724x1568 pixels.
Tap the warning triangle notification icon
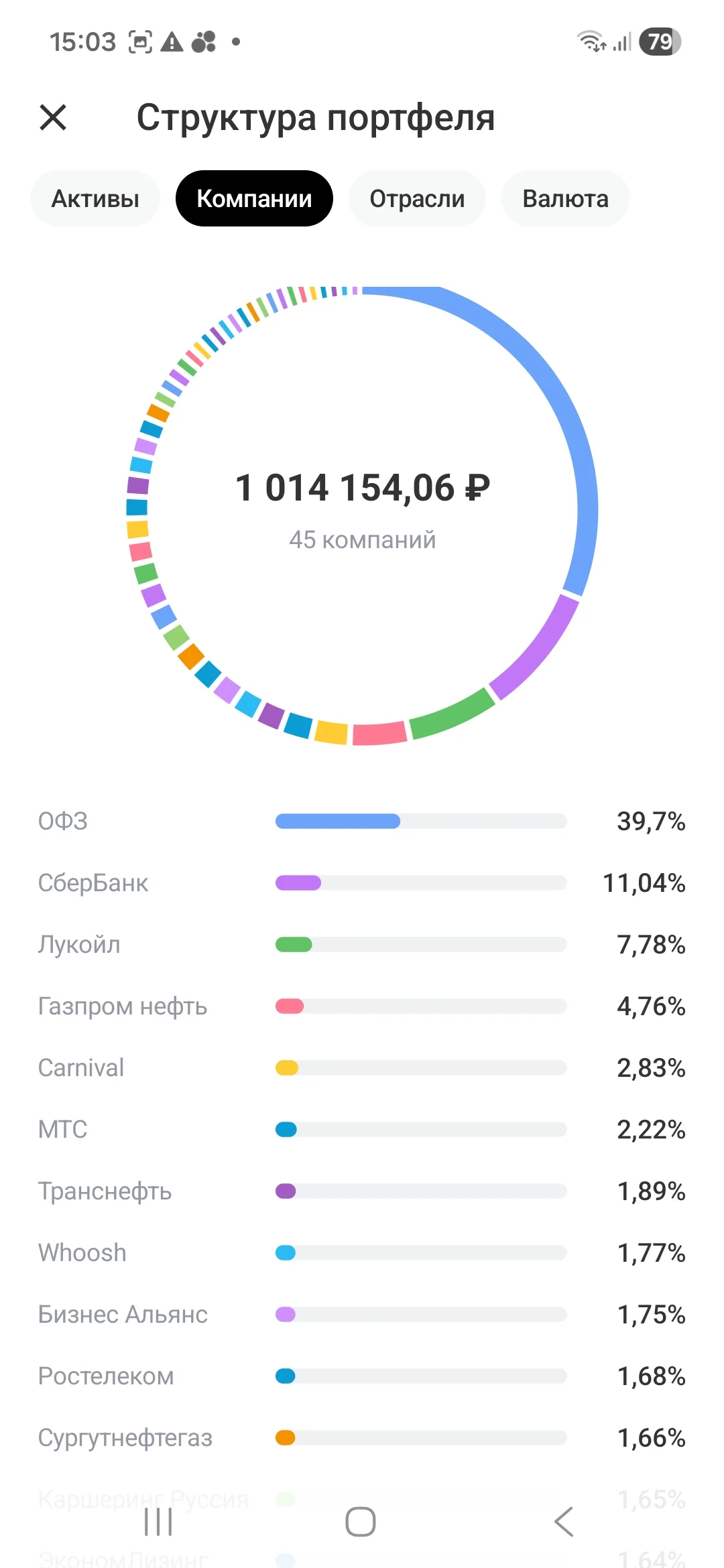(x=172, y=42)
